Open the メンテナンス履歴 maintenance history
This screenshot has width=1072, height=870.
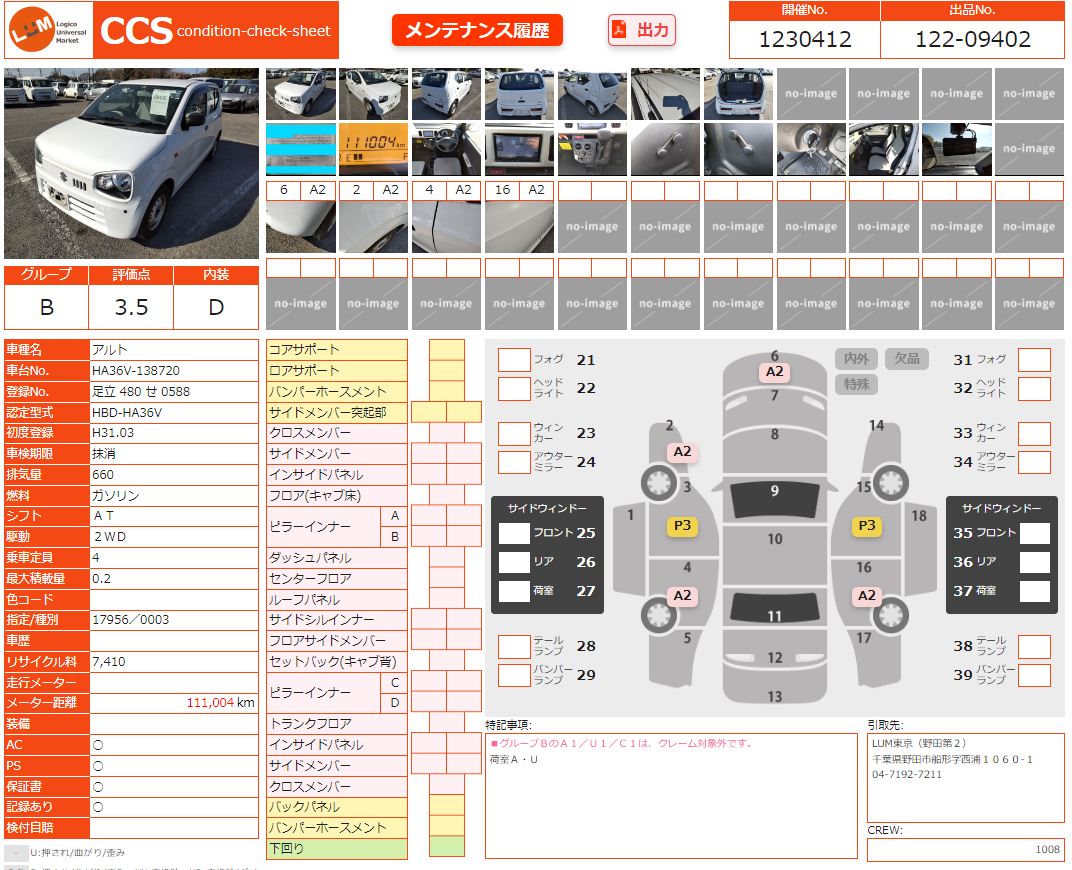point(477,30)
